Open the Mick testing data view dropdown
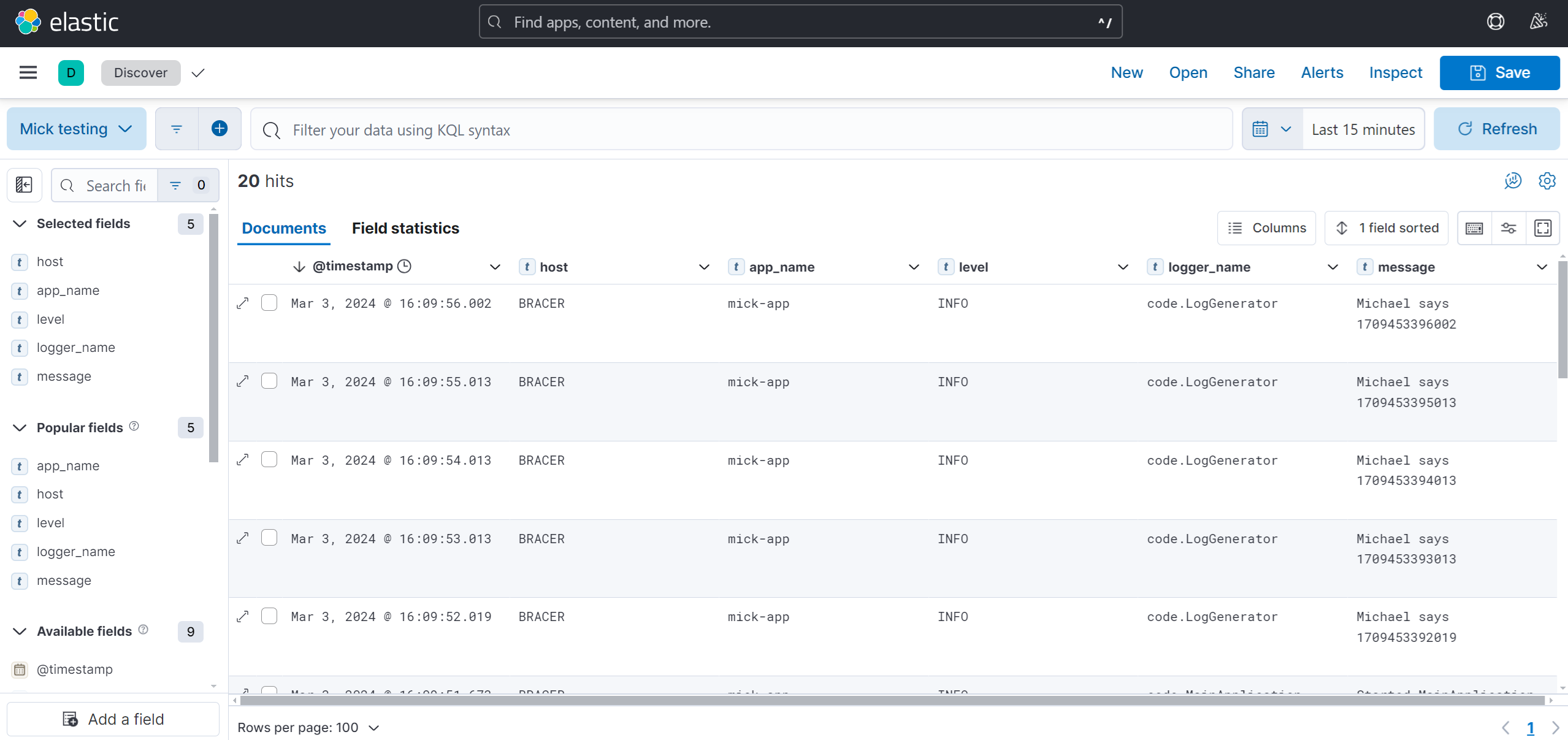Image resolution: width=1568 pixels, height=740 pixels. pyautogui.click(x=77, y=129)
